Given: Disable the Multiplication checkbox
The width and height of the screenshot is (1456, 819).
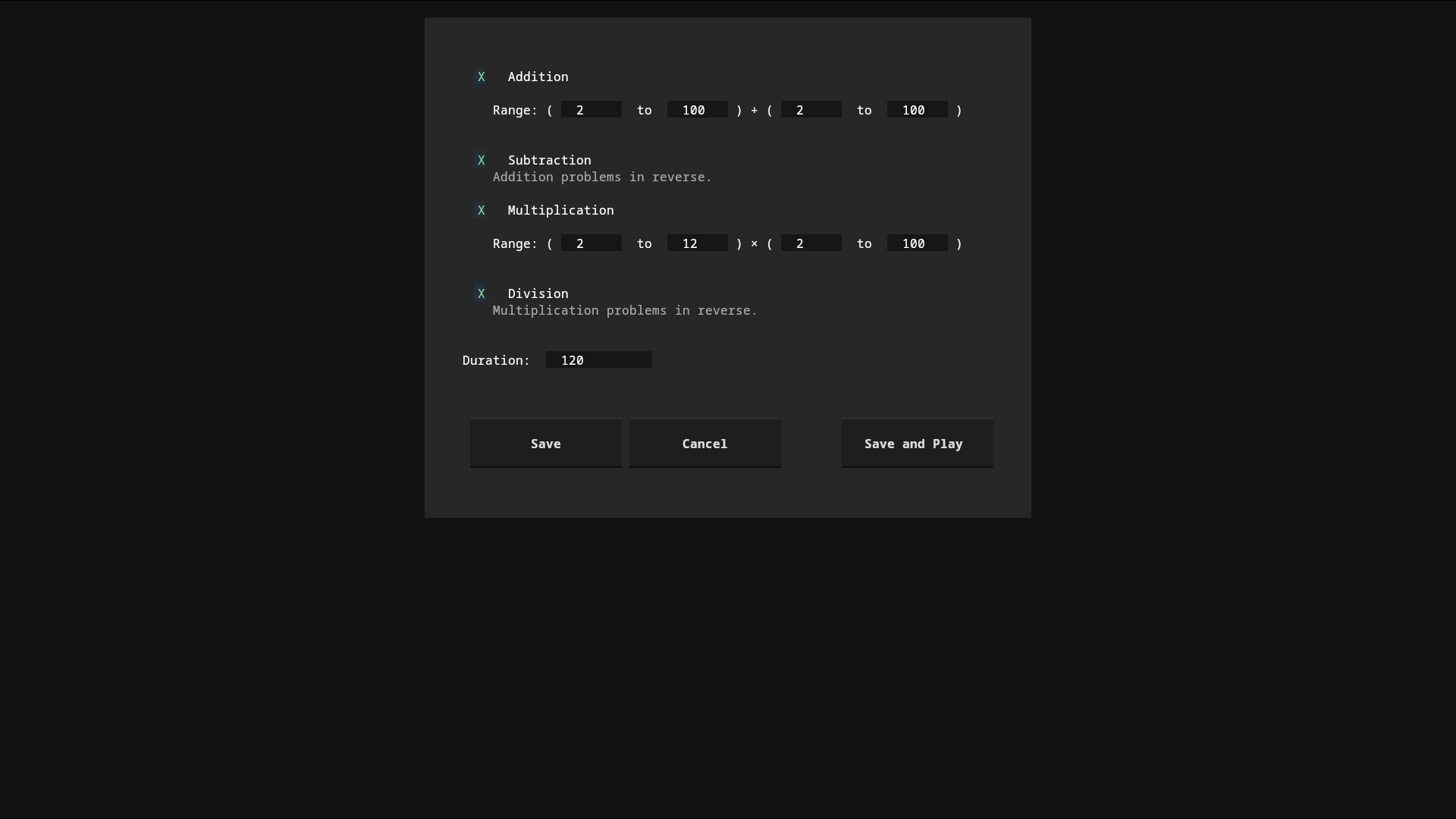Looking at the screenshot, I should pos(481,210).
